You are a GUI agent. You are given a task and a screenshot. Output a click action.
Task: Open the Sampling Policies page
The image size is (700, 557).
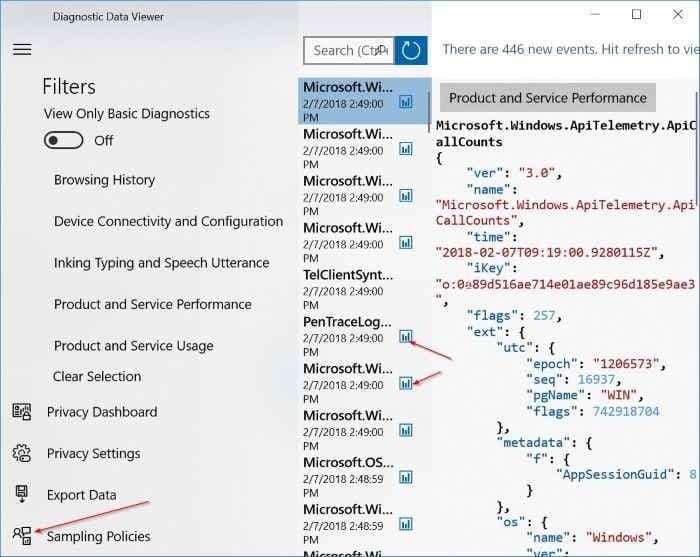pos(98,536)
